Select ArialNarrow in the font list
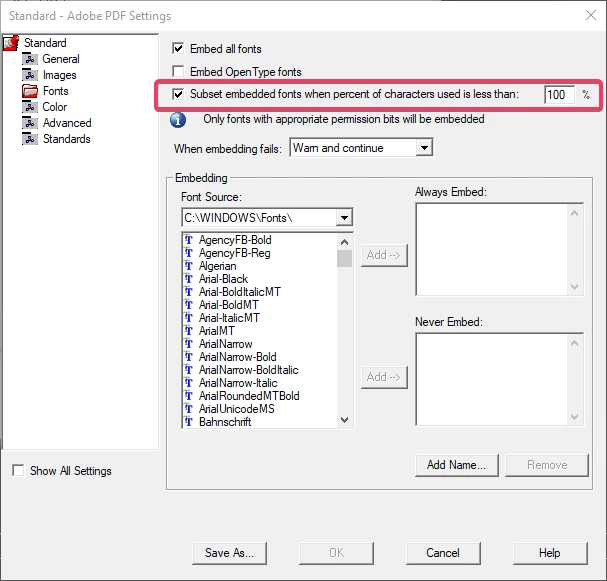The width and height of the screenshot is (607, 581). tap(225, 344)
